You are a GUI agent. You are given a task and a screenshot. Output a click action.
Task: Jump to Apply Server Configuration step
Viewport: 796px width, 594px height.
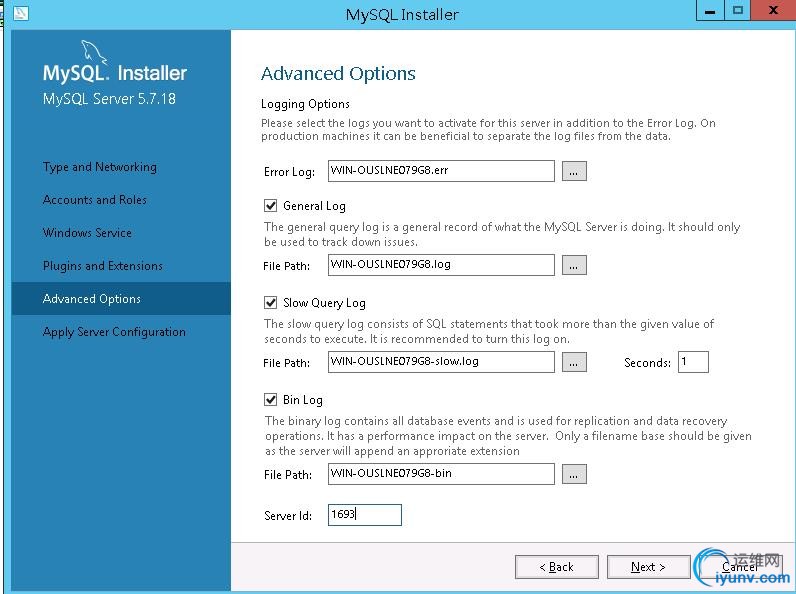114,332
